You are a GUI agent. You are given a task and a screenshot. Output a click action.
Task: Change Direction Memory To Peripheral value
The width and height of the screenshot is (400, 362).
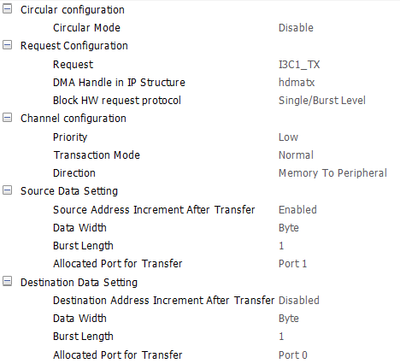click(x=332, y=173)
